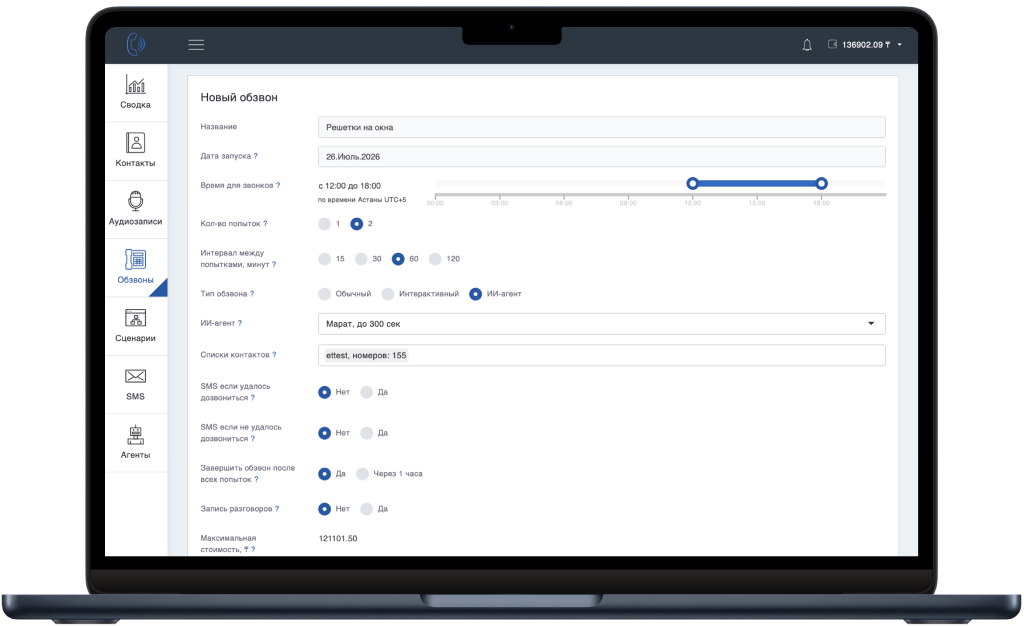1024x626 pixels.
Task: Open the Сводка chart icon
Action: [135, 84]
